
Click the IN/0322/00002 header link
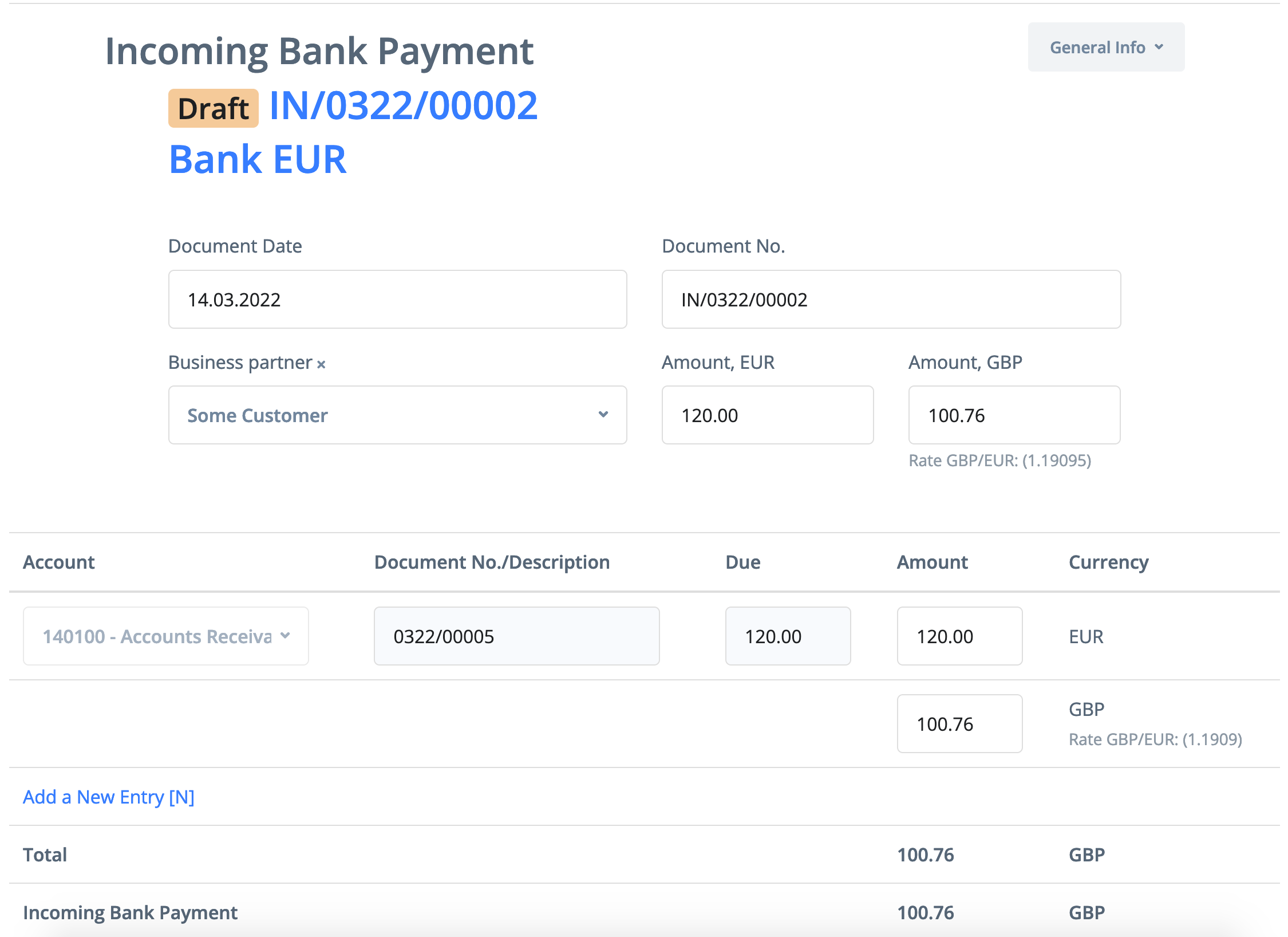[404, 107]
